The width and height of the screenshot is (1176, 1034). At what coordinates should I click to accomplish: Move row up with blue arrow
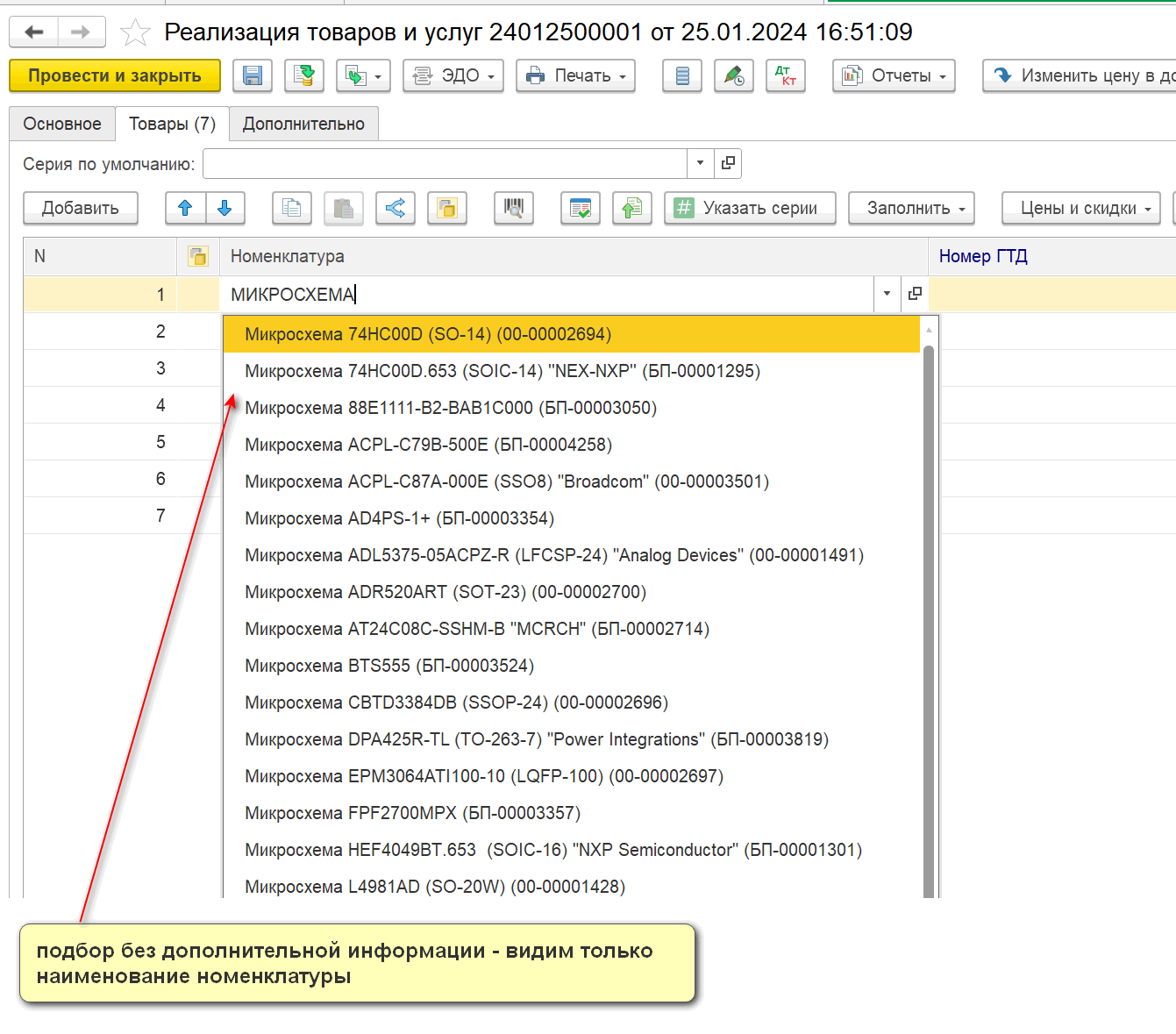[185, 209]
